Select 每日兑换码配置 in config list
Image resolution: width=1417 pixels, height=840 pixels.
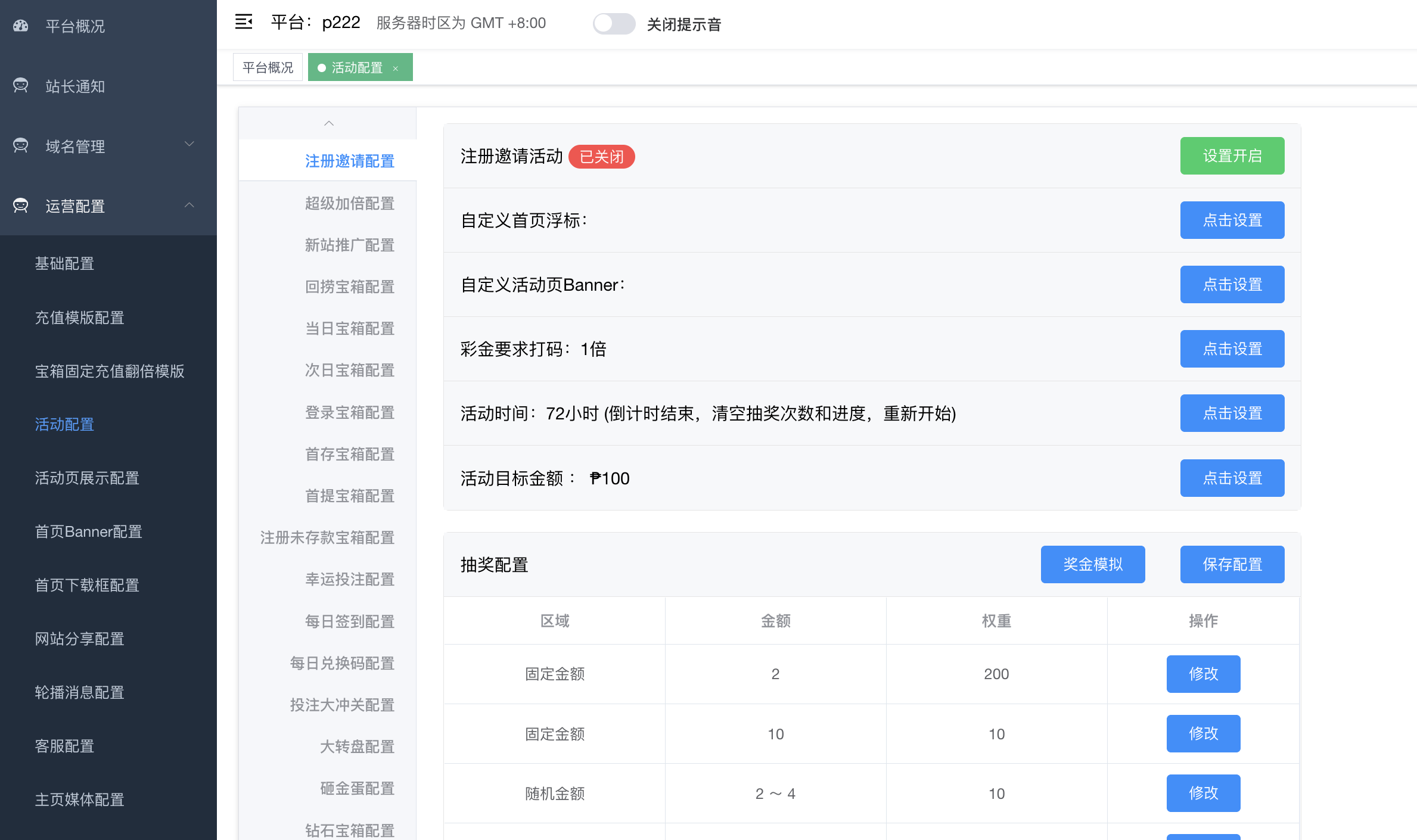(x=343, y=663)
